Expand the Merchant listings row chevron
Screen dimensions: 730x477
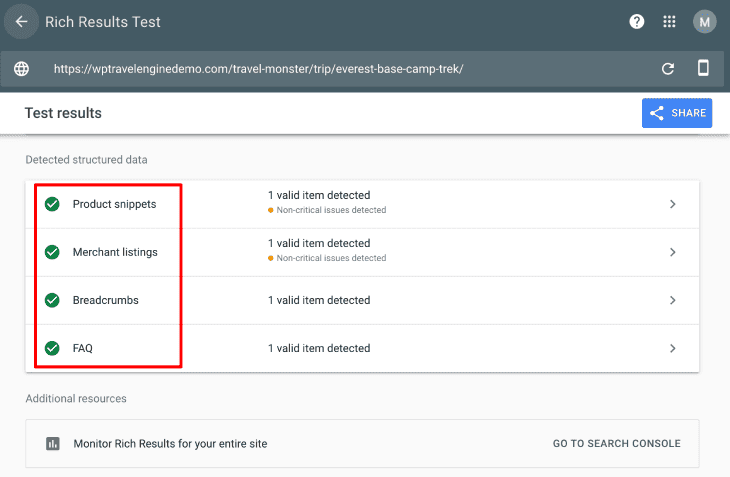(672, 252)
